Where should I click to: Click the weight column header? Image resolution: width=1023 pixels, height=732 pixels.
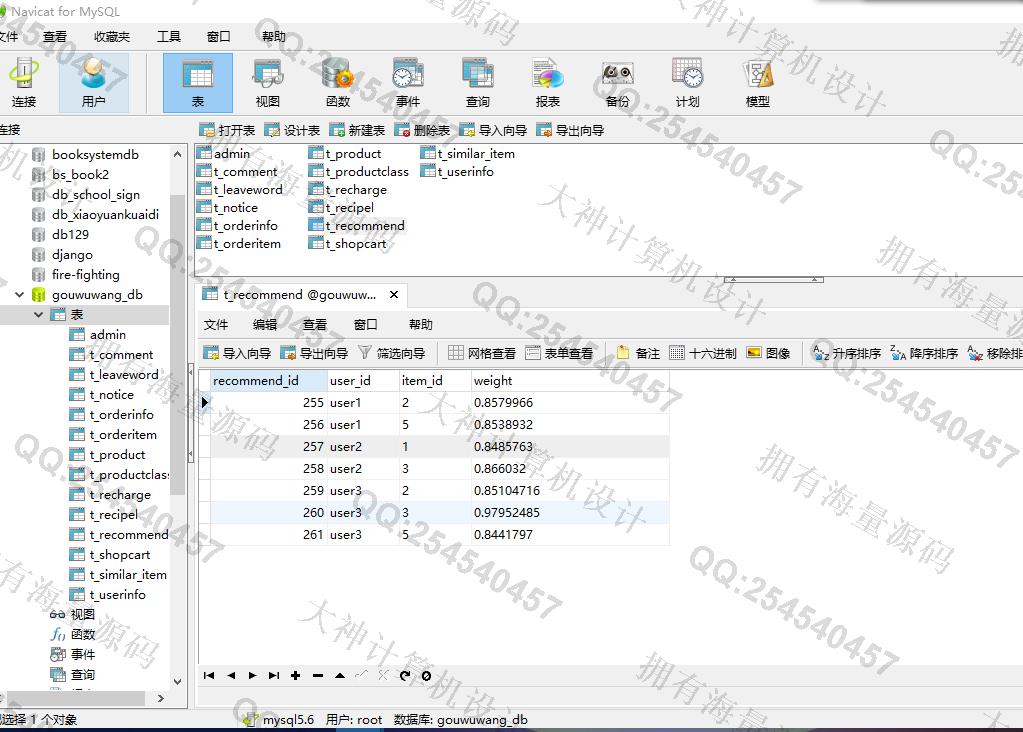tap(570, 380)
